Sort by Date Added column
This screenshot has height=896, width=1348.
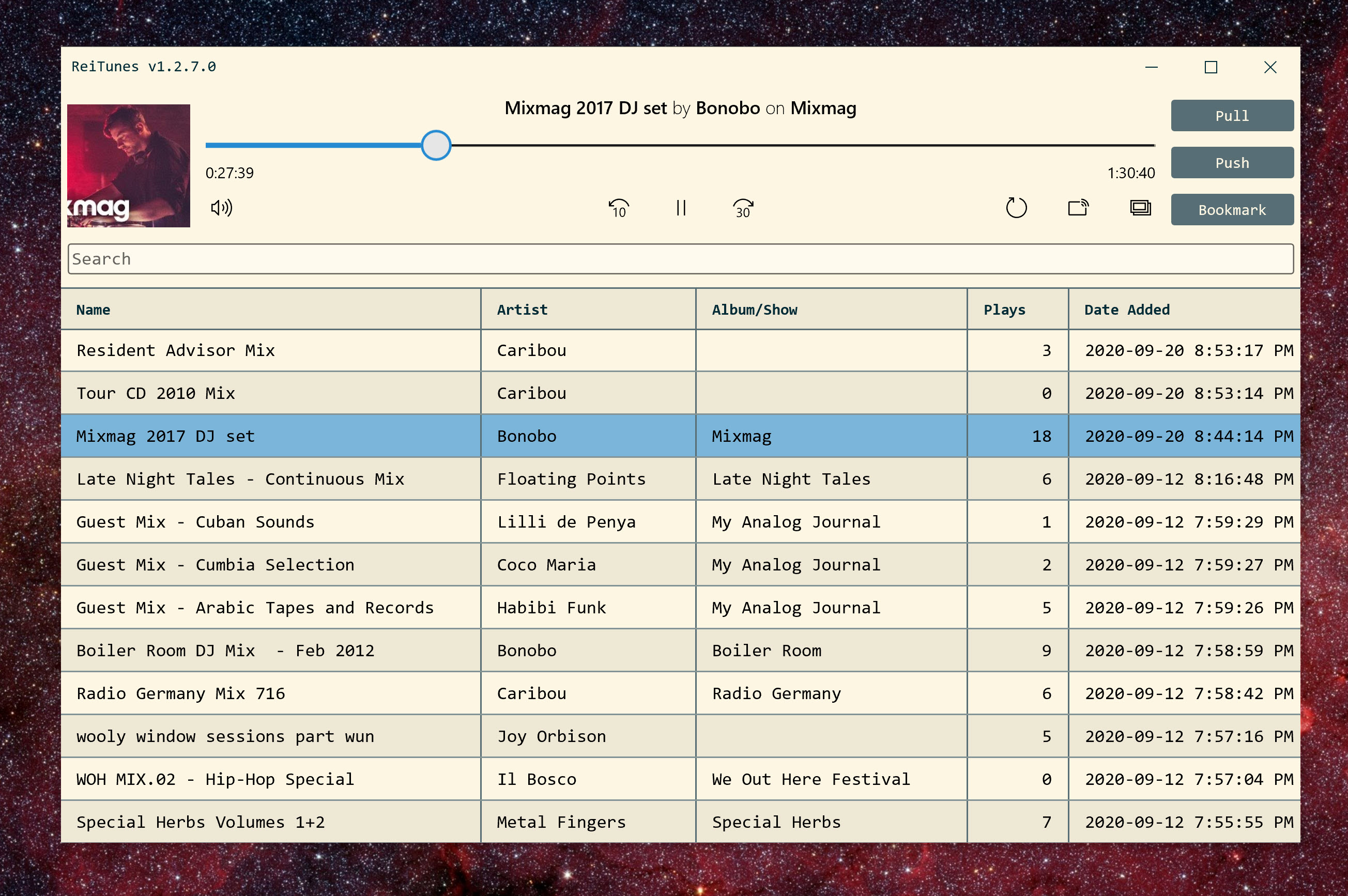tap(1127, 310)
